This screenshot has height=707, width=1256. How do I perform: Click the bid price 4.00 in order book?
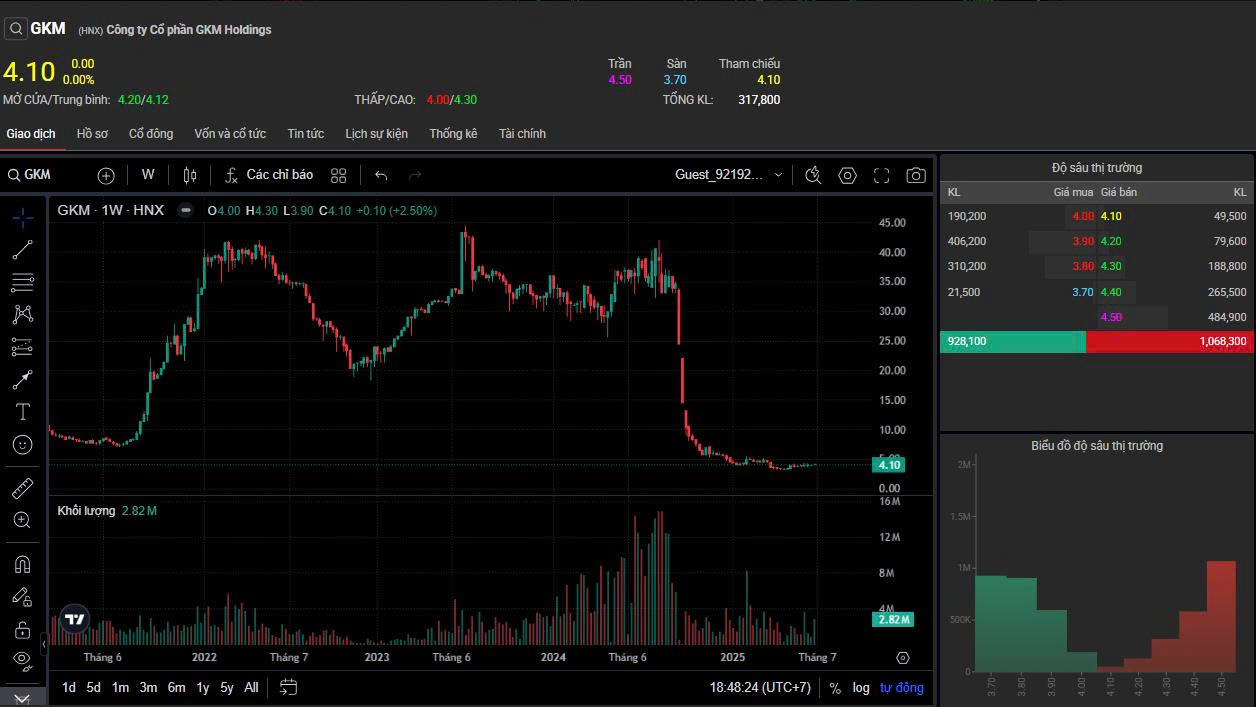tap(1082, 216)
